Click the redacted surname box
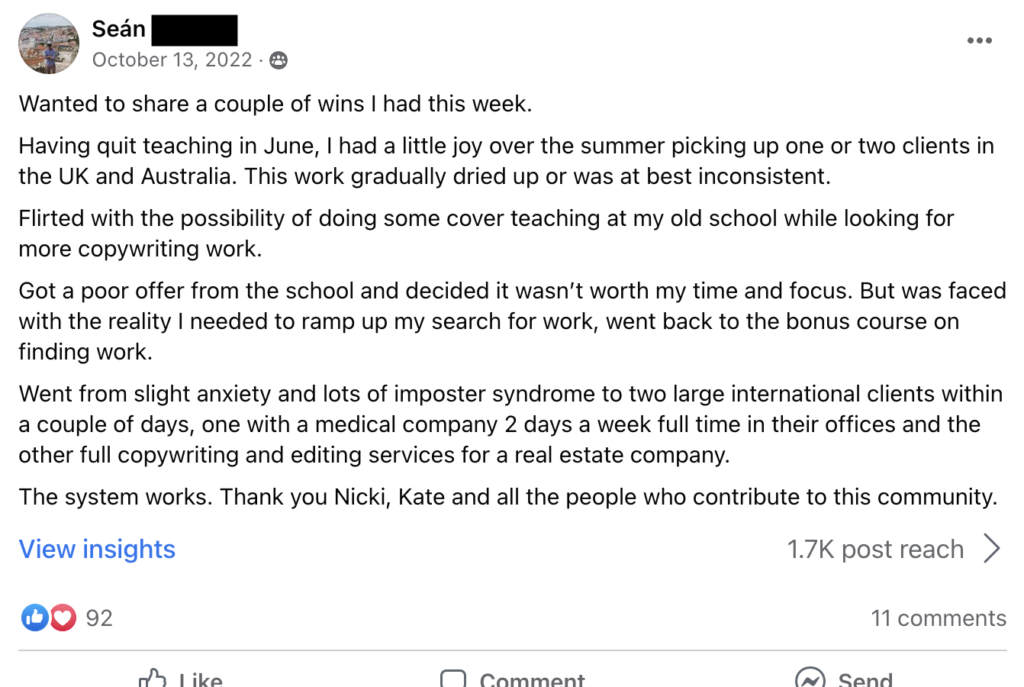 [194, 30]
